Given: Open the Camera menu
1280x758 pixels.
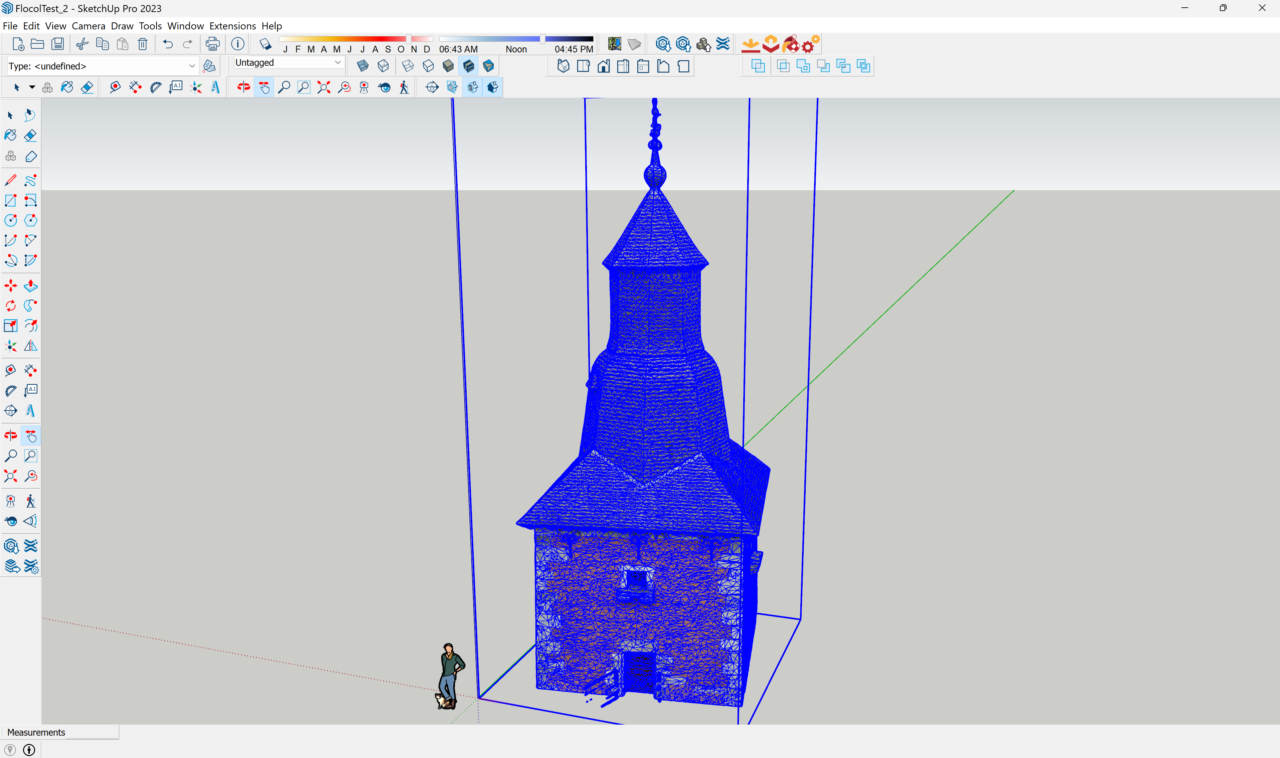Looking at the screenshot, I should pos(88,26).
